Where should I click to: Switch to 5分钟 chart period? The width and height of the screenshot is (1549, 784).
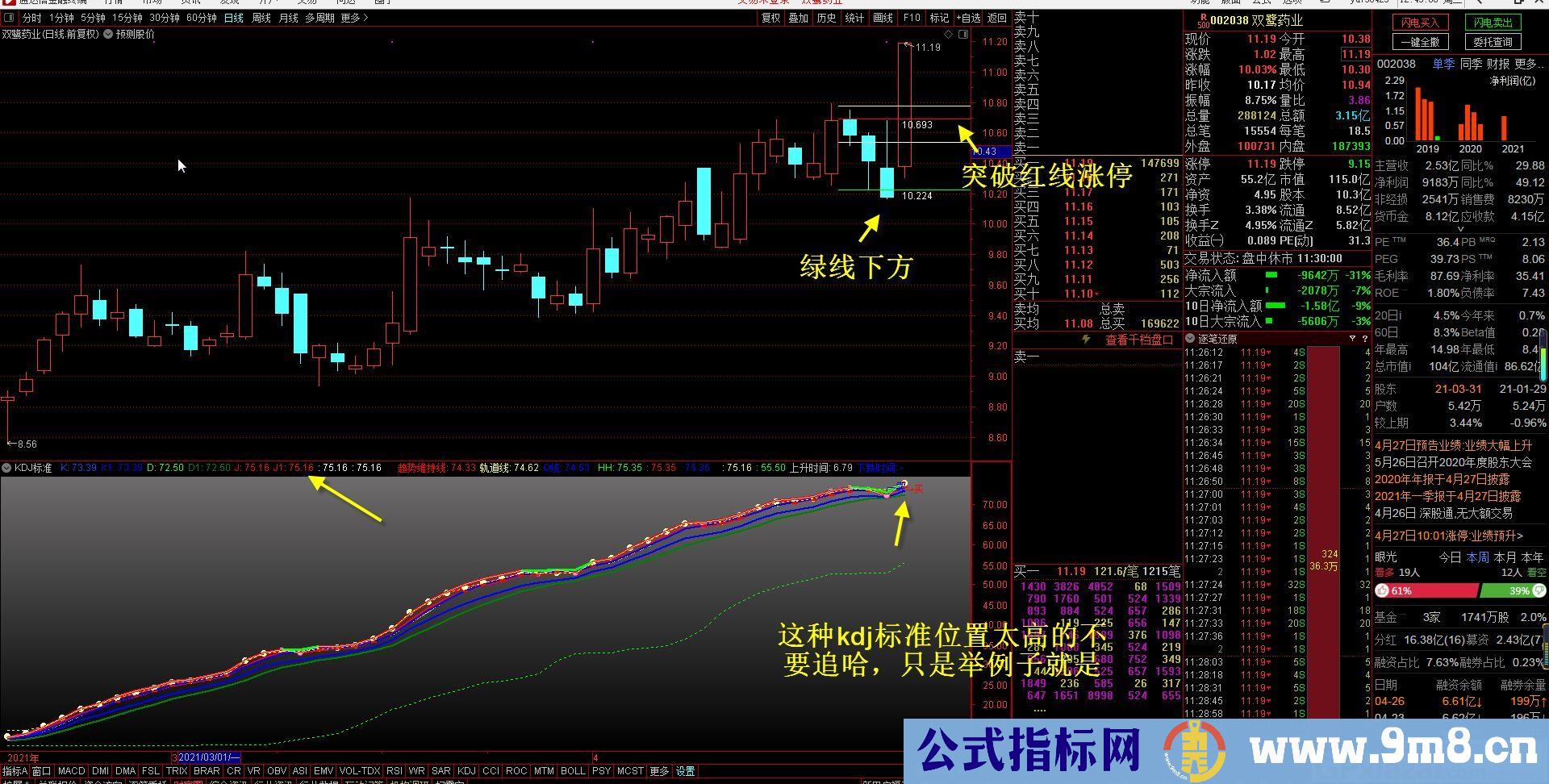pyautogui.click(x=93, y=17)
